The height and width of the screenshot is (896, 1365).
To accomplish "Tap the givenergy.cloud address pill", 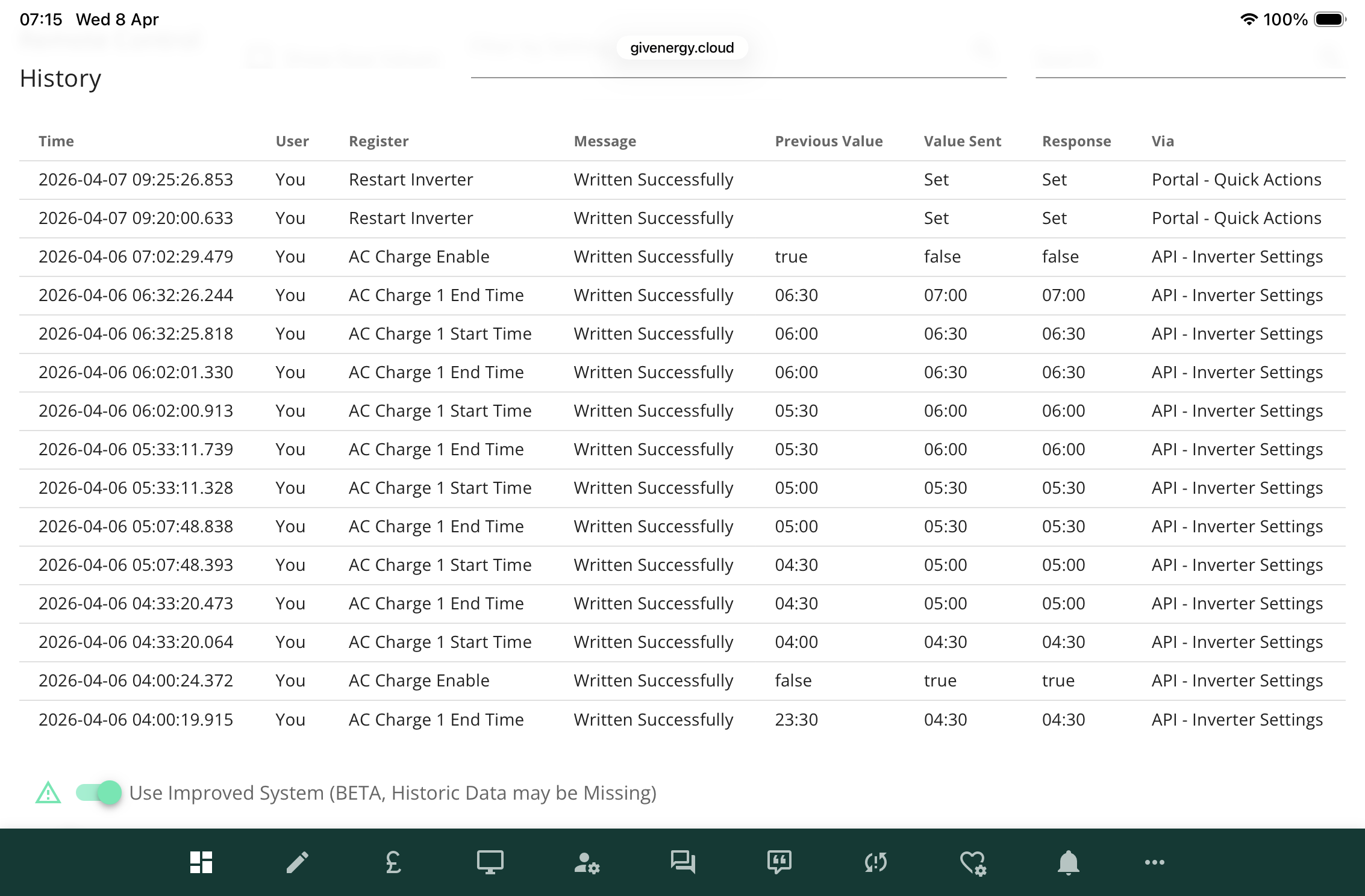I will [682, 48].
